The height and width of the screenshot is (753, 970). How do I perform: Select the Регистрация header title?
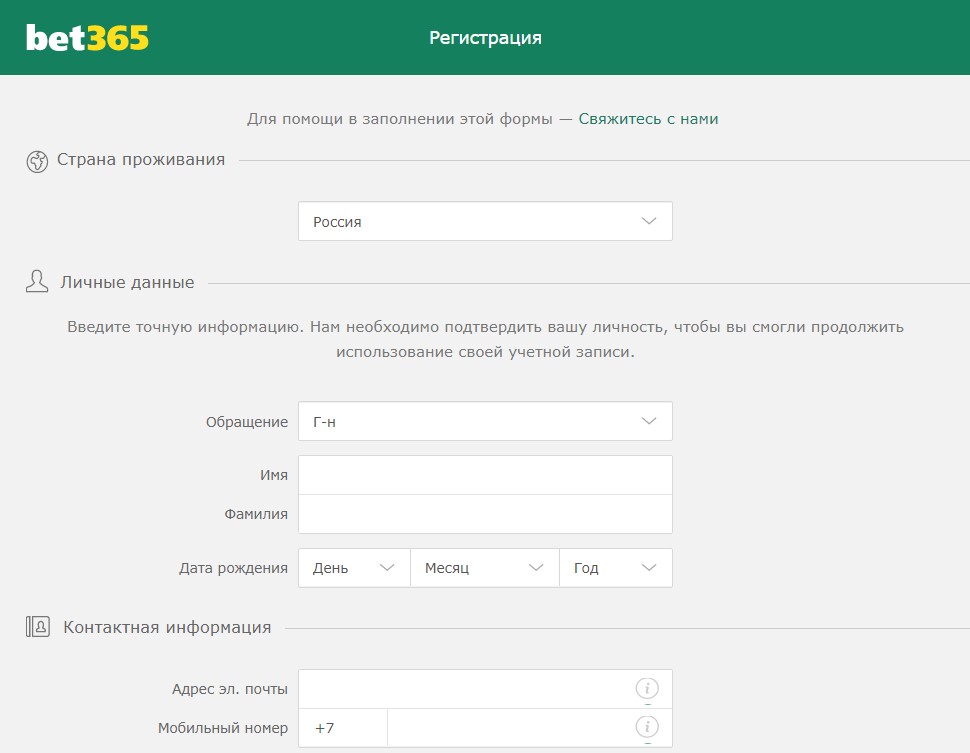pos(485,38)
